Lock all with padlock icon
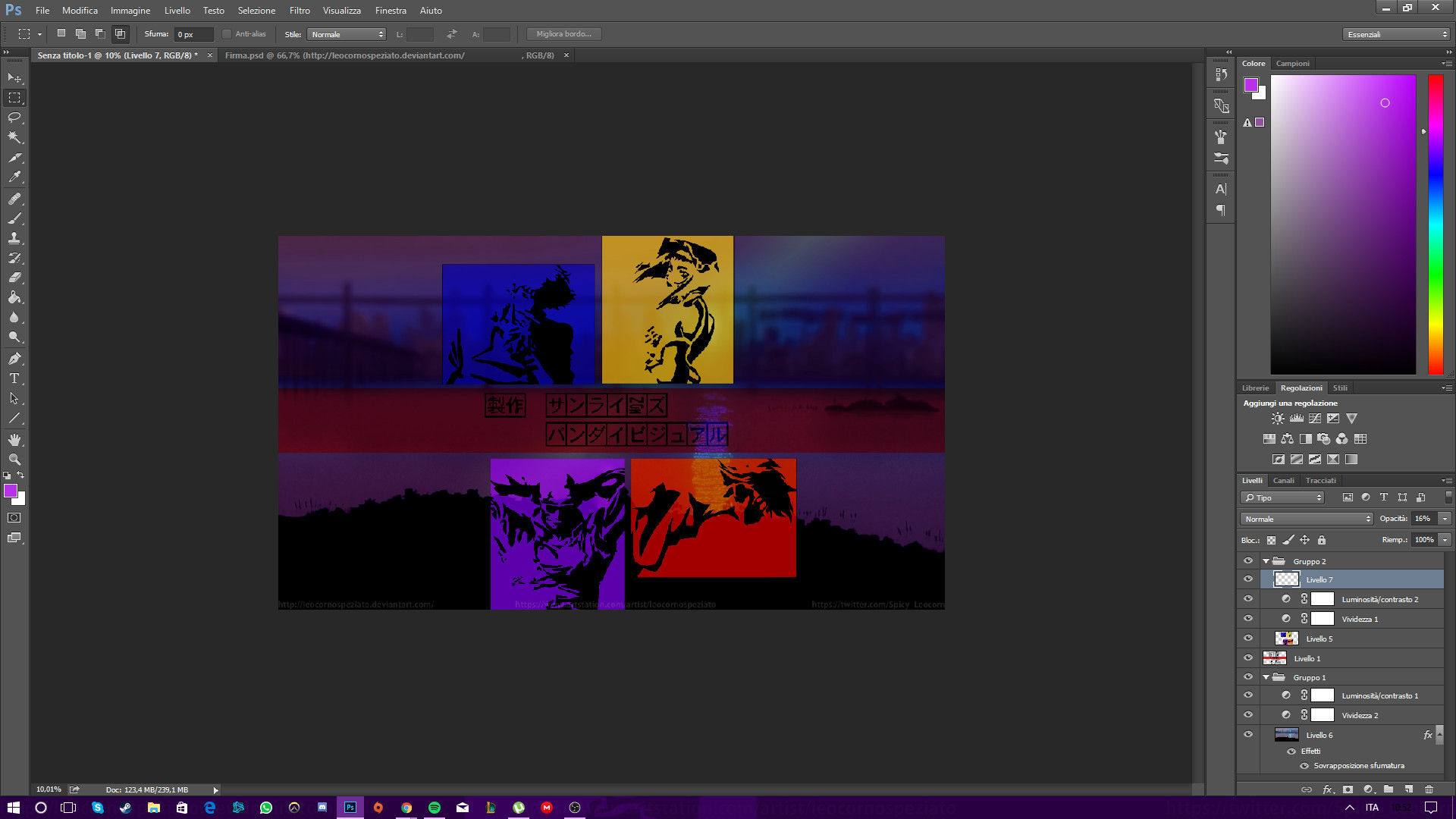This screenshot has width=1456, height=819. (1322, 540)
